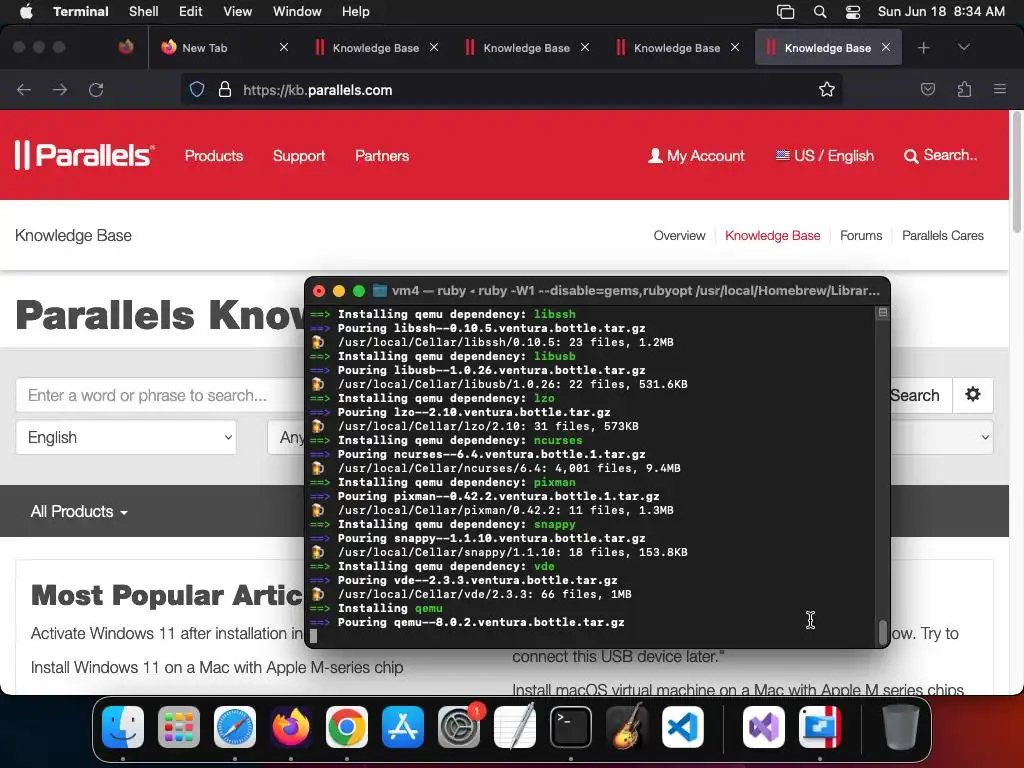Open the Install Windows 11 on Mac article
Screen dimensions: 1024x768
[x=217, y=667]
